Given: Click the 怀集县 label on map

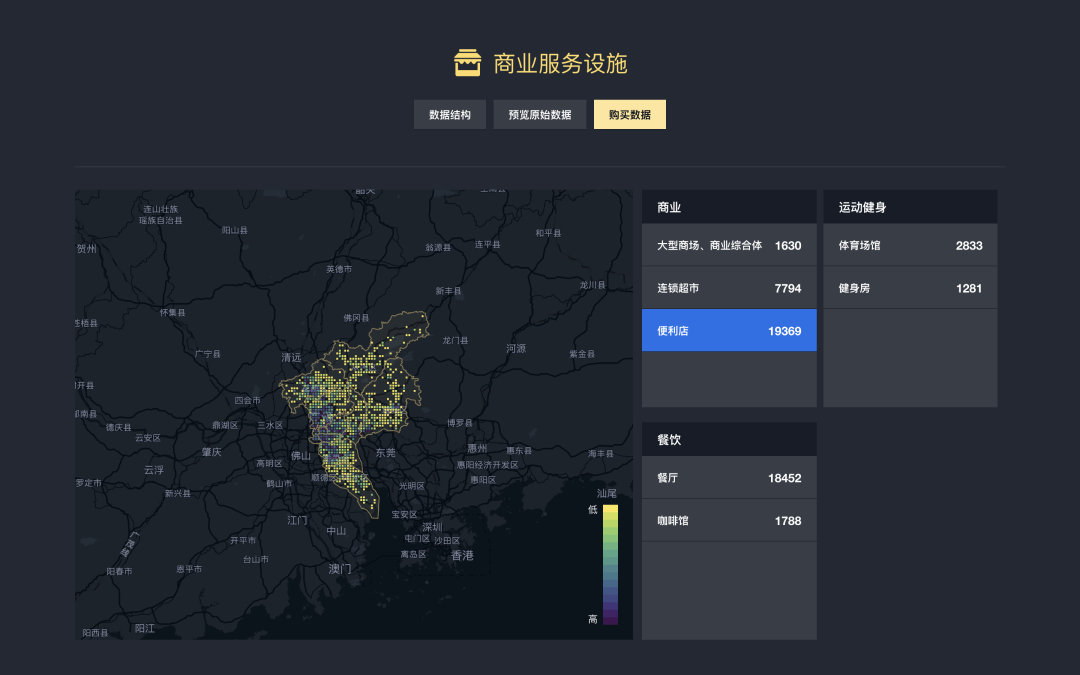Looking at the screenshot, I should 172,313.
